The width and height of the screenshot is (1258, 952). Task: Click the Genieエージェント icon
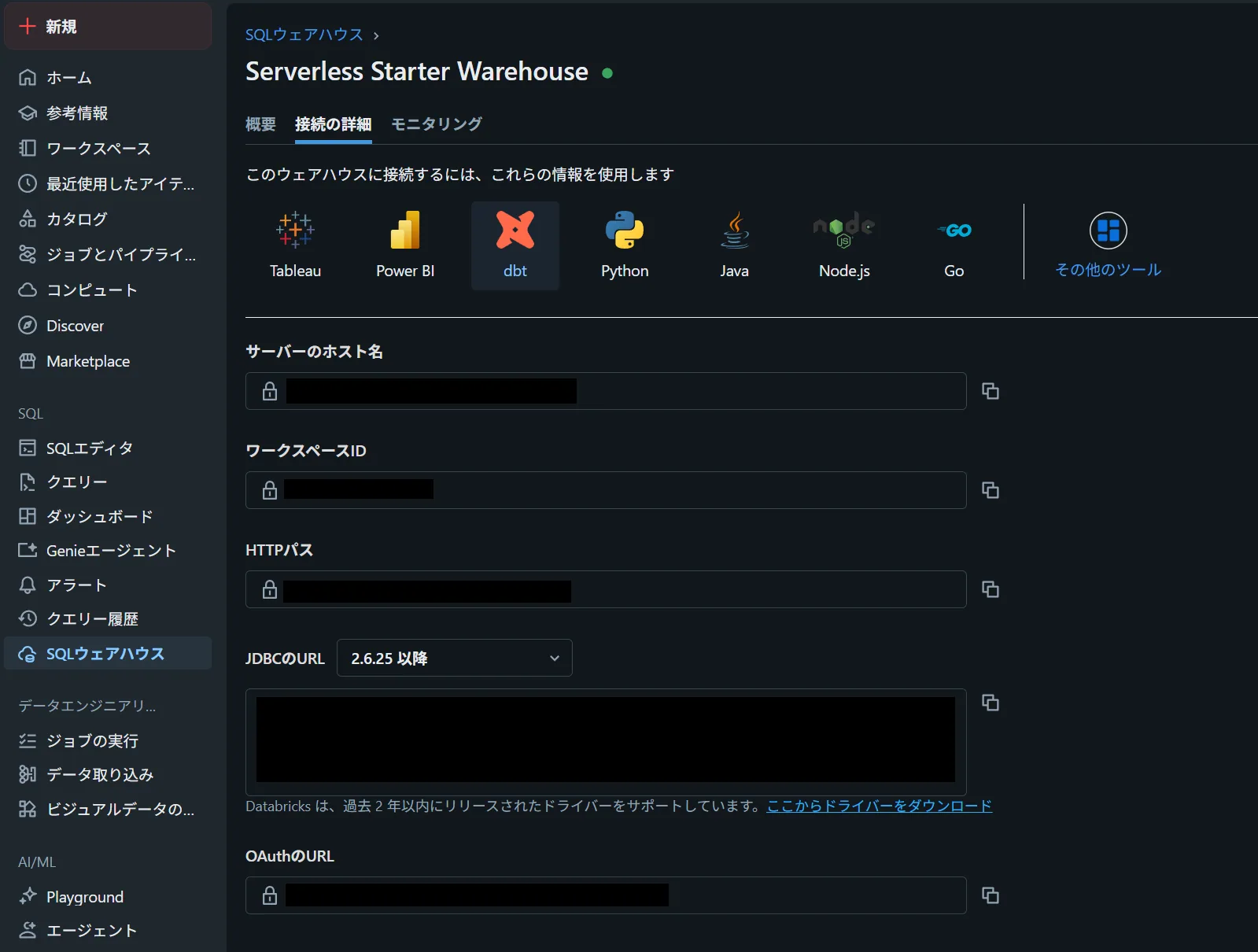pos(28,550)
